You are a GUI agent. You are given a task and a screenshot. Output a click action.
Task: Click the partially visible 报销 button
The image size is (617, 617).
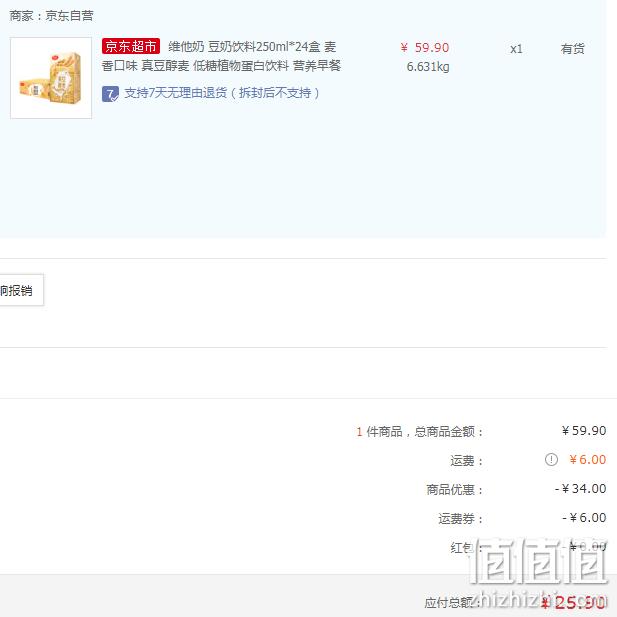click(21, 290)
